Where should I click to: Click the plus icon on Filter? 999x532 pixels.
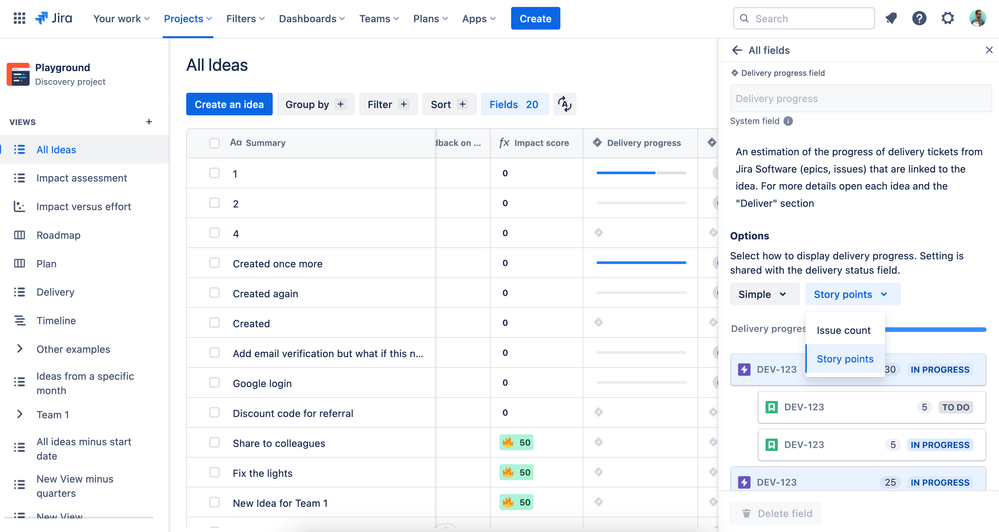pos(403,104)
